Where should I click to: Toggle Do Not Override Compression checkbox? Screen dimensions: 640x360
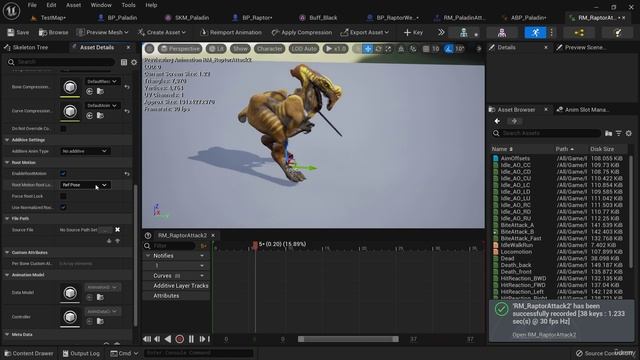(x=63, y=129)
